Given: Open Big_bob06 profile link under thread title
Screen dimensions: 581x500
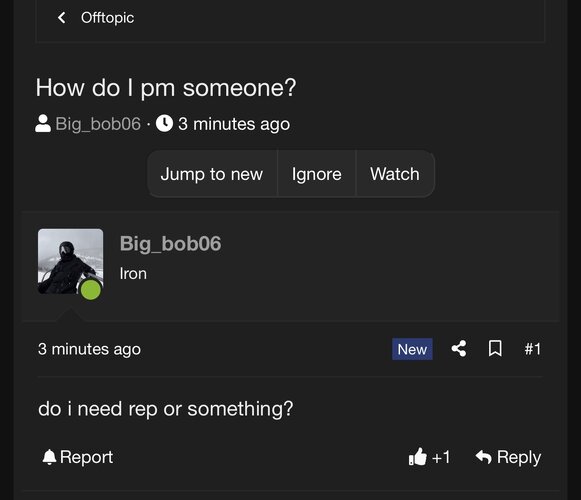Looking at the screenshot, I should [98, 124].
